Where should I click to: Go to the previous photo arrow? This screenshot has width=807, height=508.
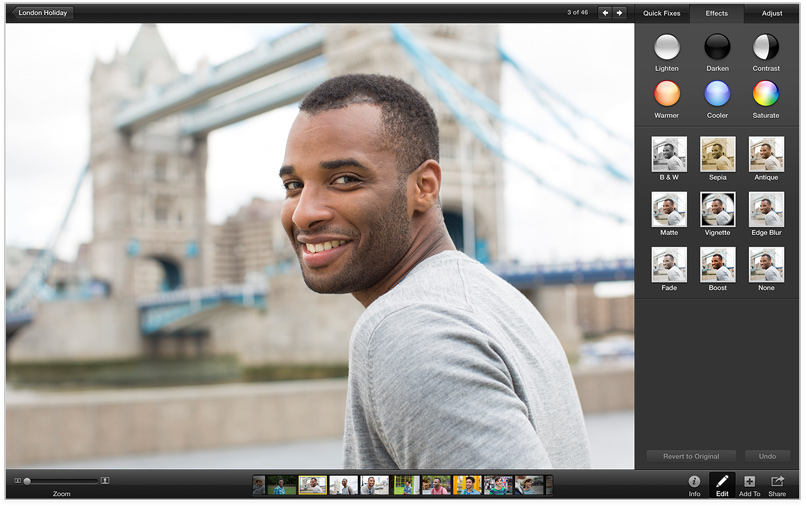click(x=604, y=13)
